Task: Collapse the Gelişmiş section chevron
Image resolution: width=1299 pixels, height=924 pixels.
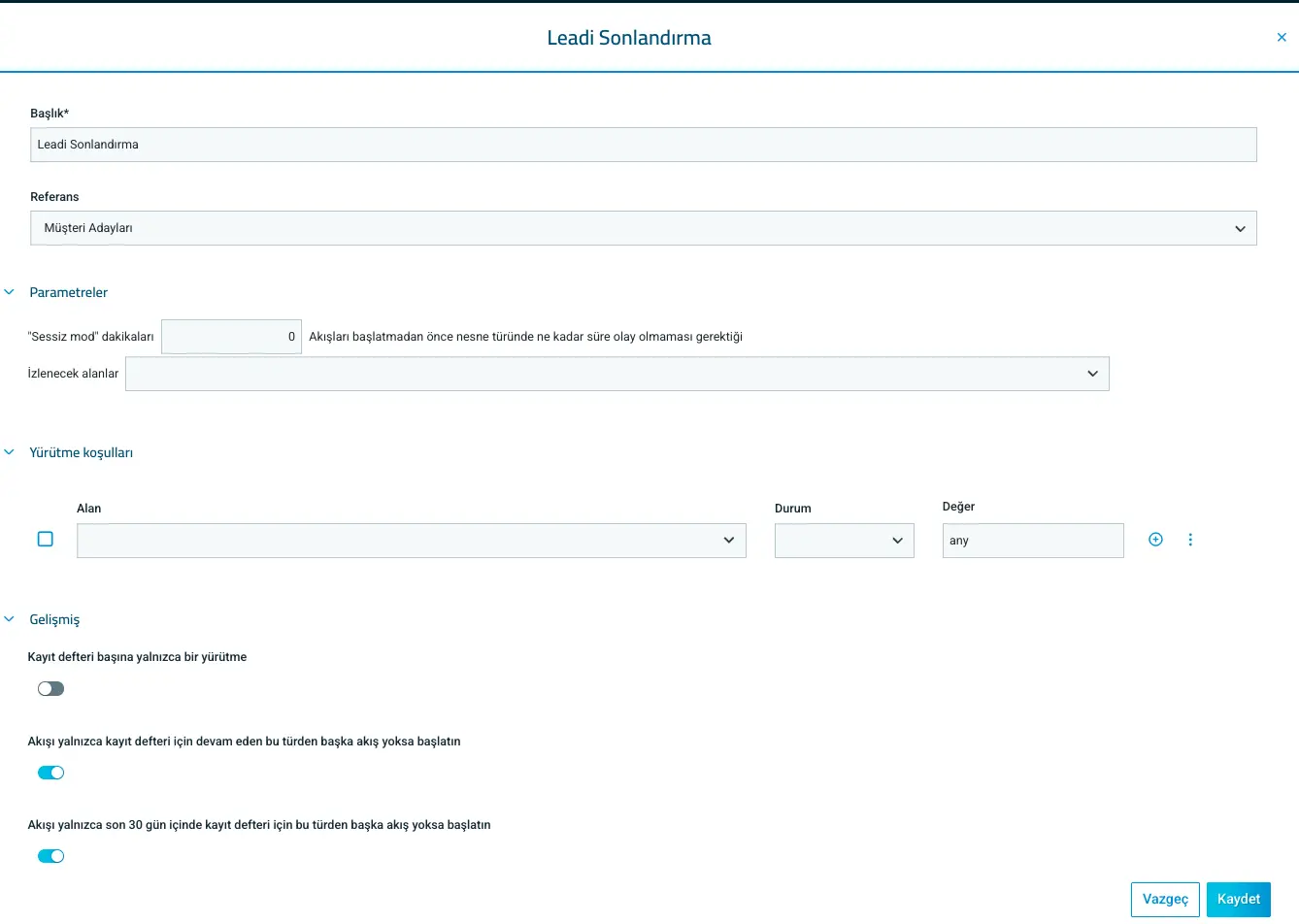Action: (x=10, y=619)
